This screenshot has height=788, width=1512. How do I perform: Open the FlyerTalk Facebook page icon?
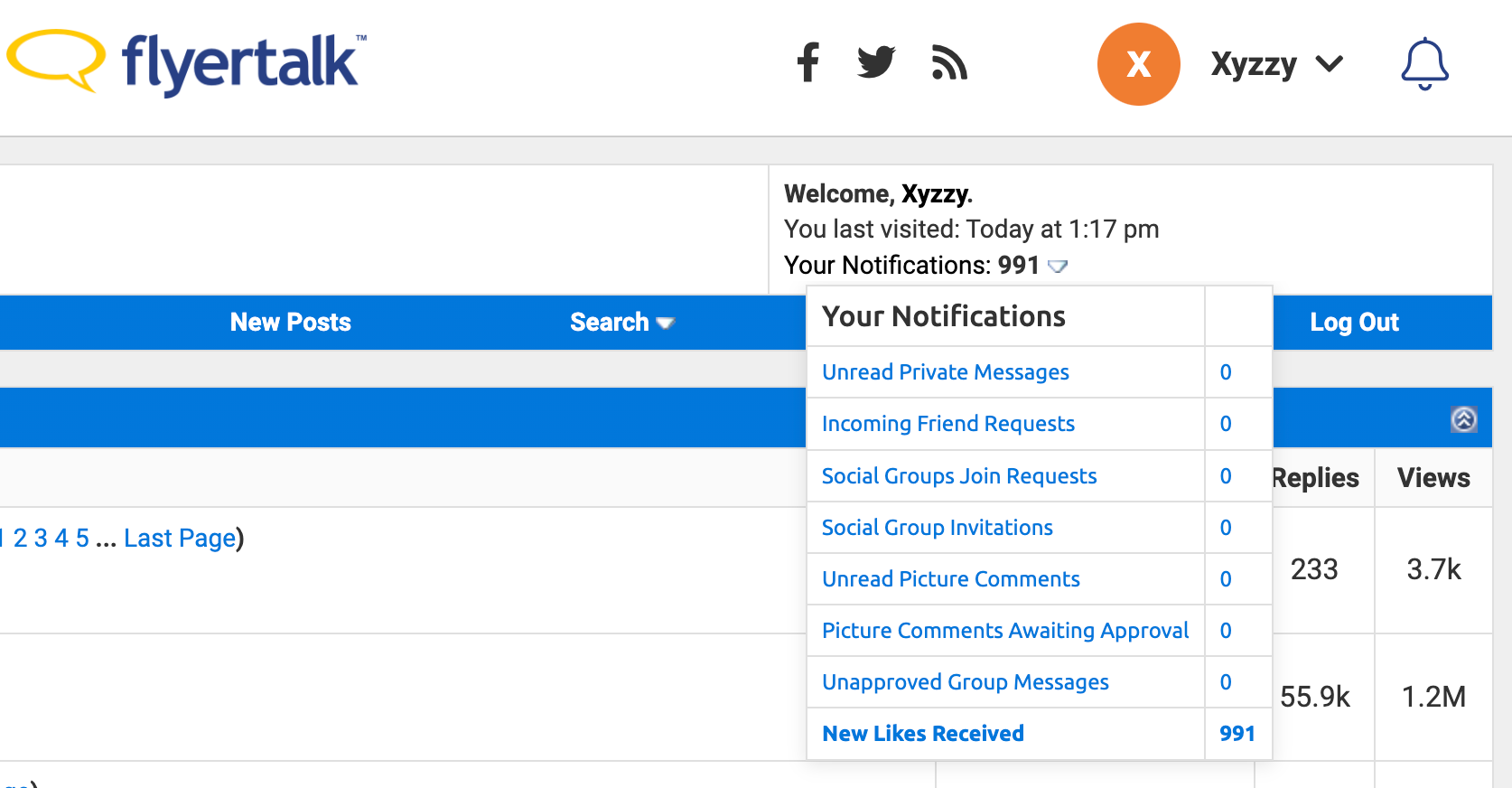(x=808, y=63)
